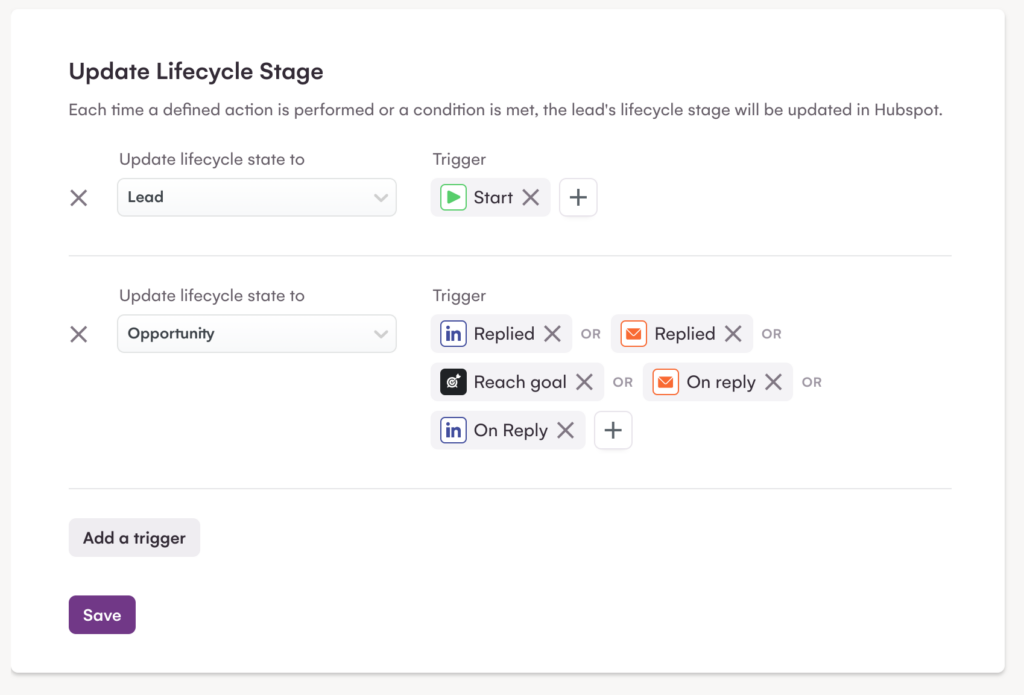Open the Lead lifecycle state dropdown
Screen dimensions: 1024x695
(x=256, y=197)
